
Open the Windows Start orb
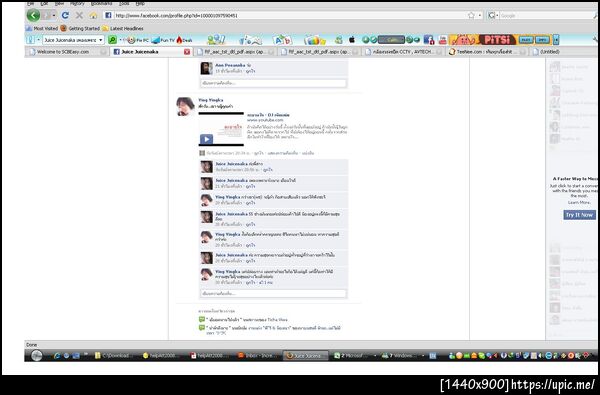tap(36, 356)
